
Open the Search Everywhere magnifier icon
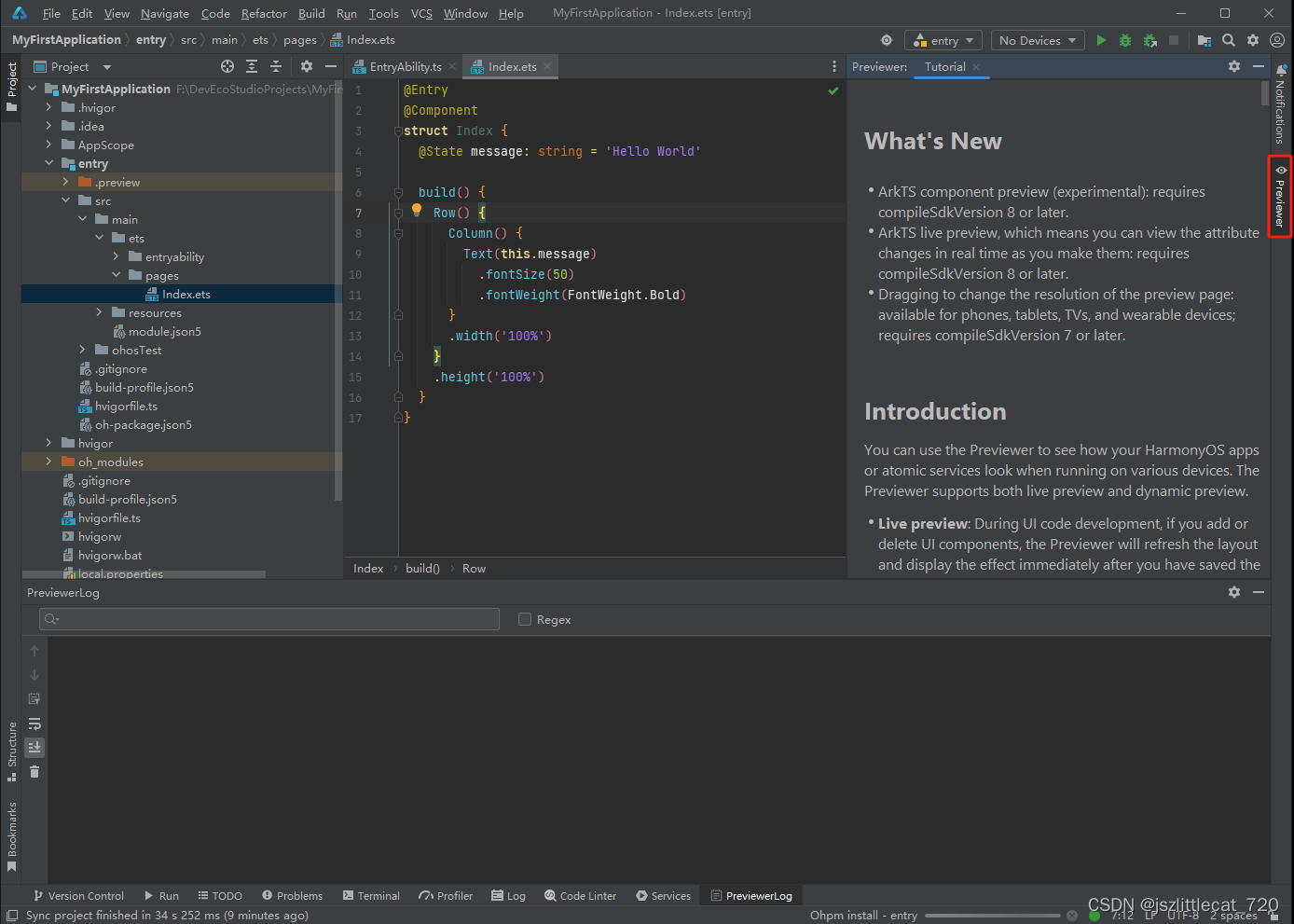tap(1229, 40)
